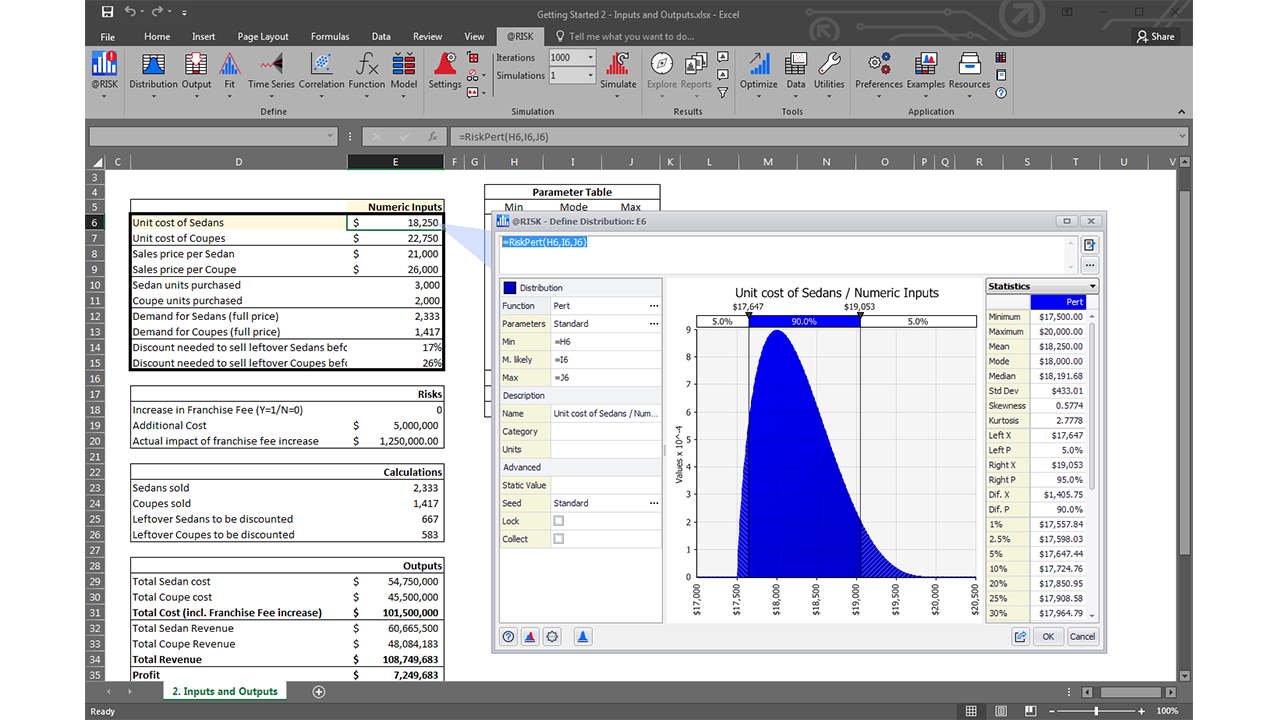
Task: Expand the Simulations count dropdown
Action: pyautogui.click(x=590, y=75)
